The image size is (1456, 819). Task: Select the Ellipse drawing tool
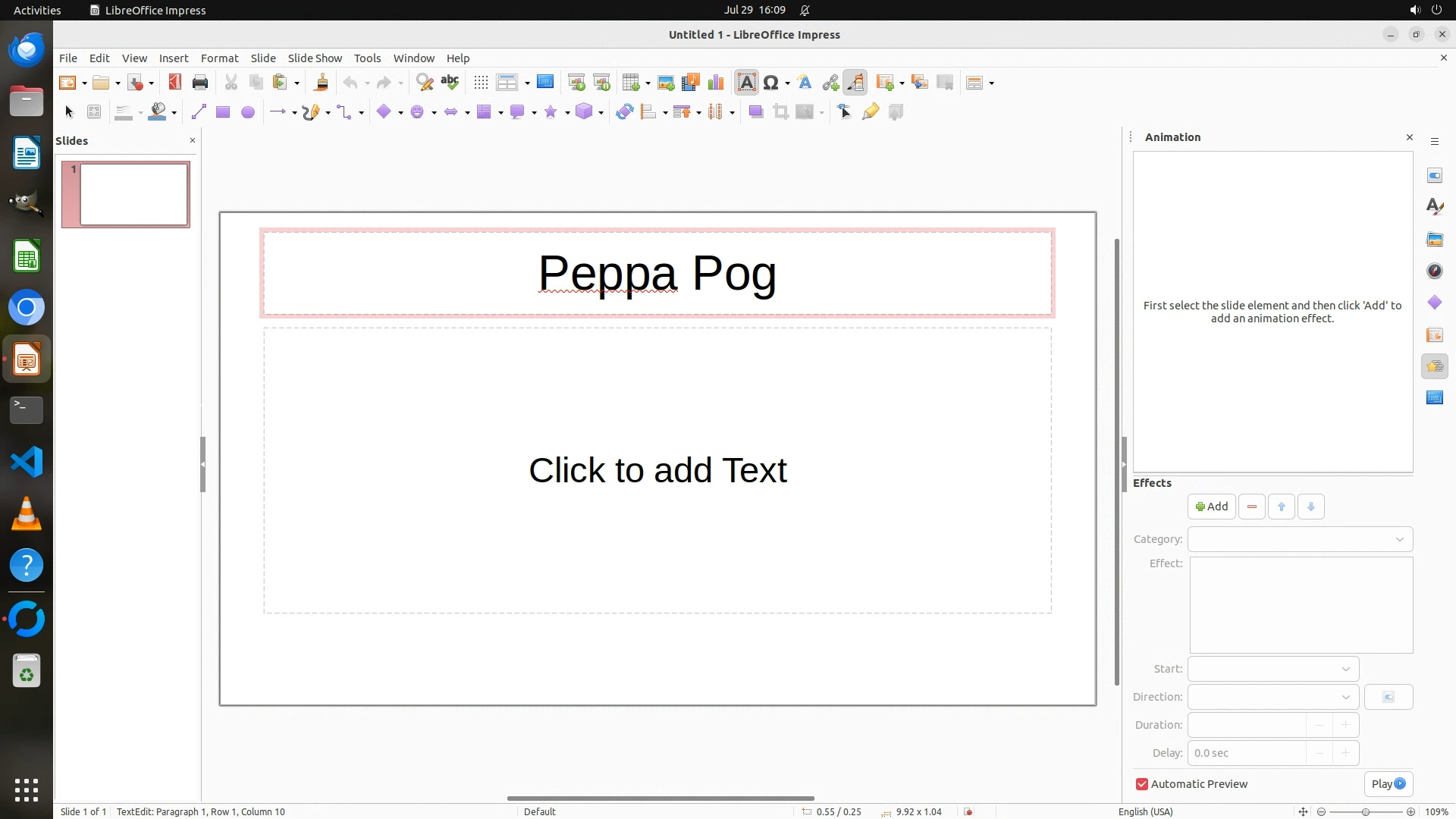[x=247, y=112]
